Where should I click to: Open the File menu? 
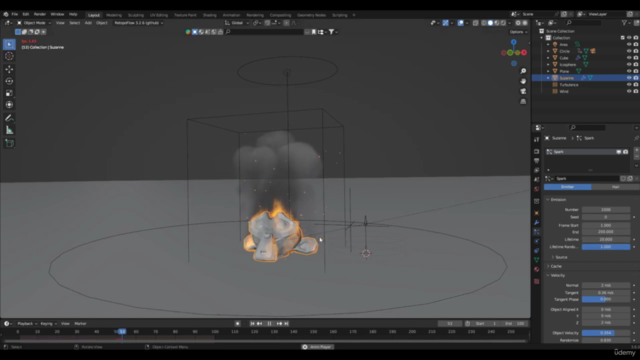click(15, 14)
